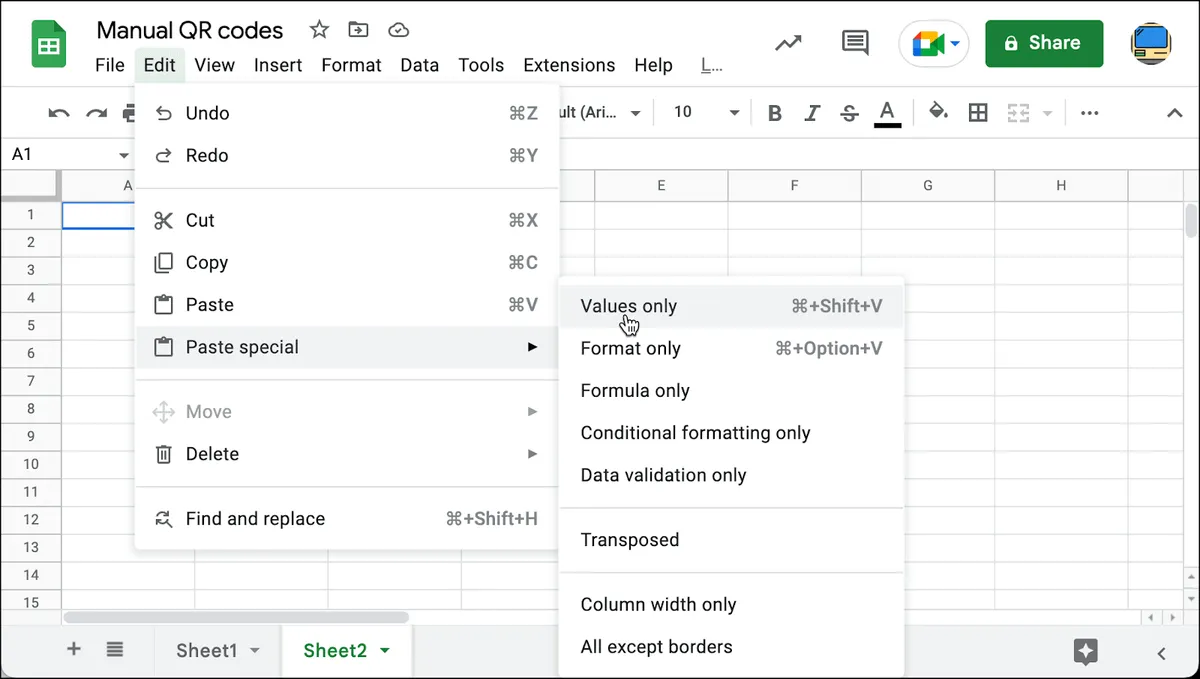Click the toolbar Undo arrow
The height and width of the screenshot is (679, 1200).
click(x=59, y=113)
